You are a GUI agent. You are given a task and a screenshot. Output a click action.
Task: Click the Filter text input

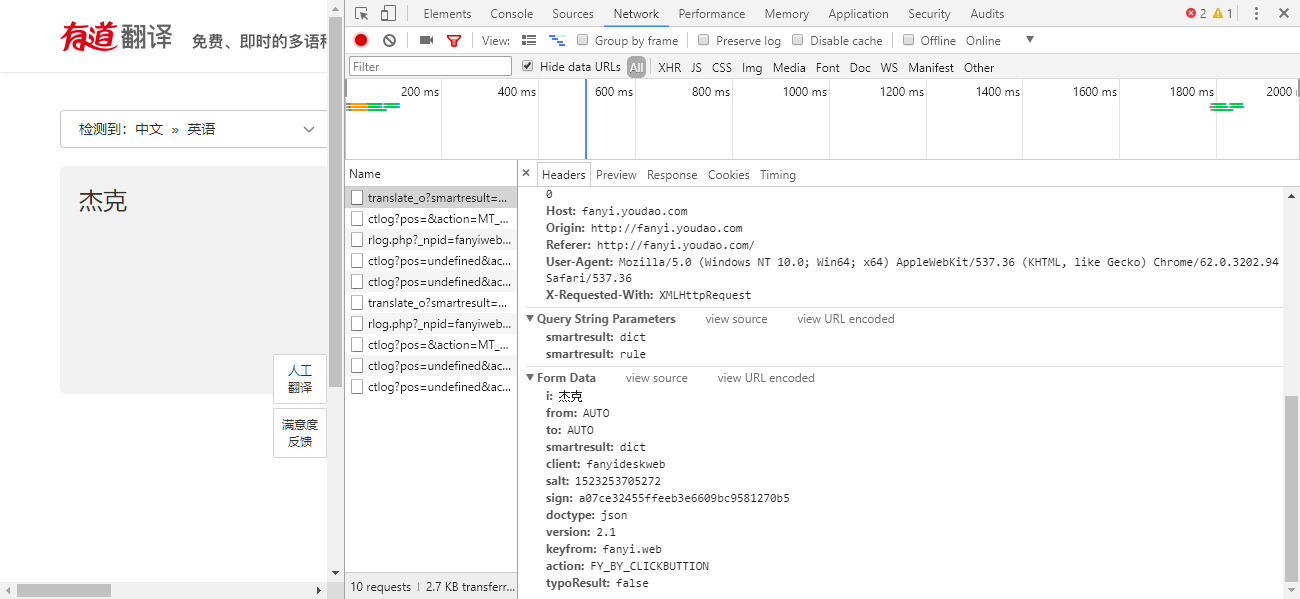[x=430, y=67]
